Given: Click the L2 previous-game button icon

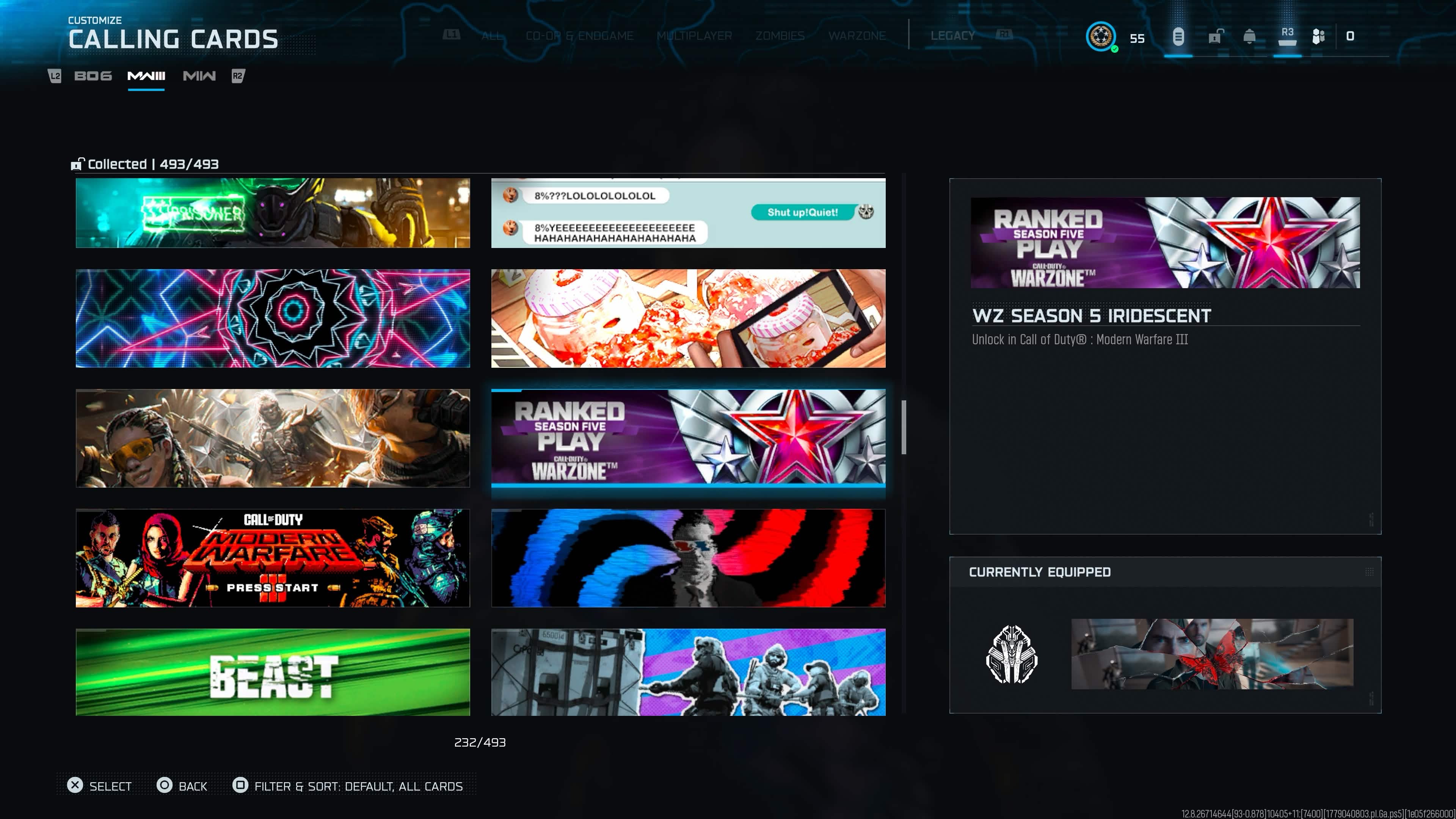Looking at the screenshot, I should 54,76.
